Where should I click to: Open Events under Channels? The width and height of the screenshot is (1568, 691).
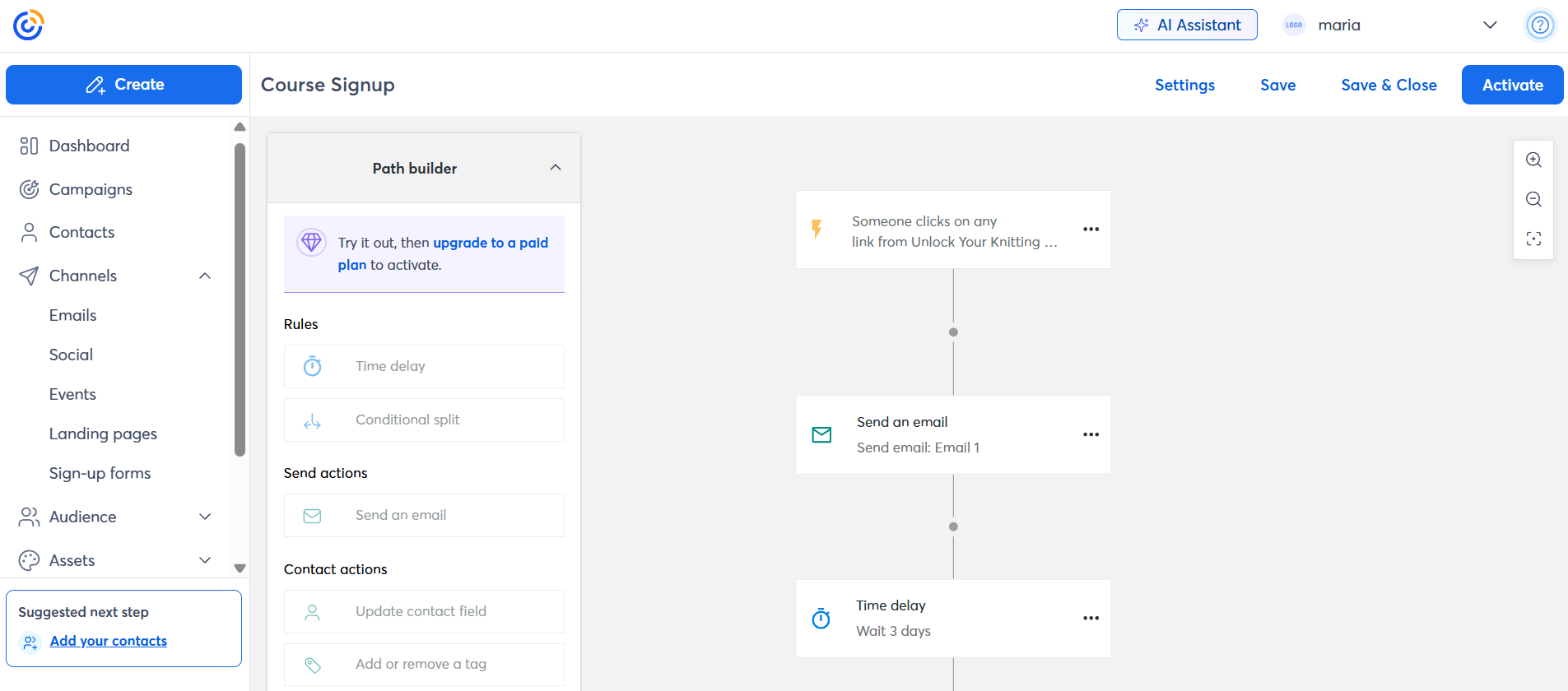pyautogui.click(x=72, y=394)
